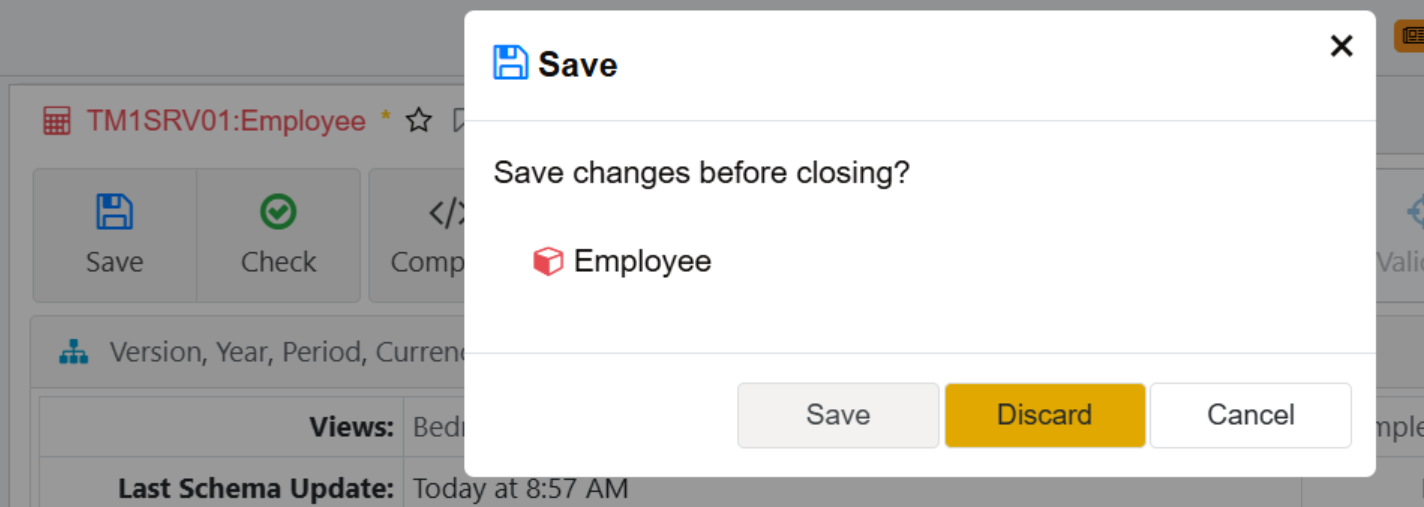Click the blue Save toolbar icon
The width and height of the screenshot is (1424, 507).
(x=114, y=212)
